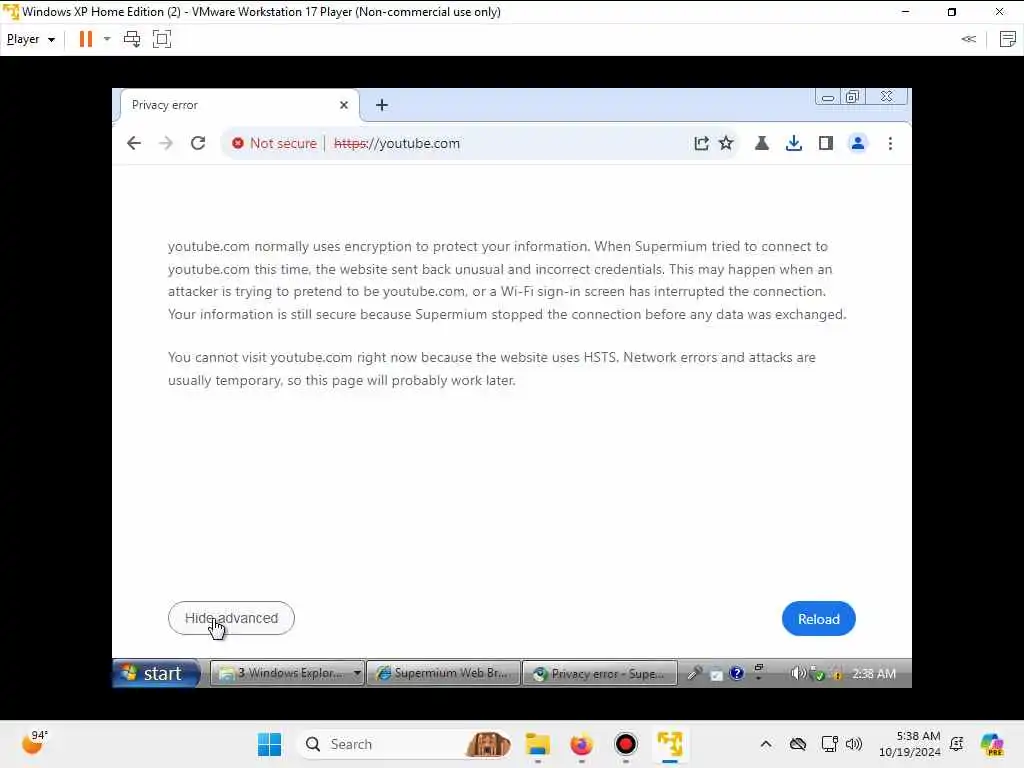Open the profile avatar icon
Image resolution: width=1024 pixels, height=768 pixels.
[857, 143]
